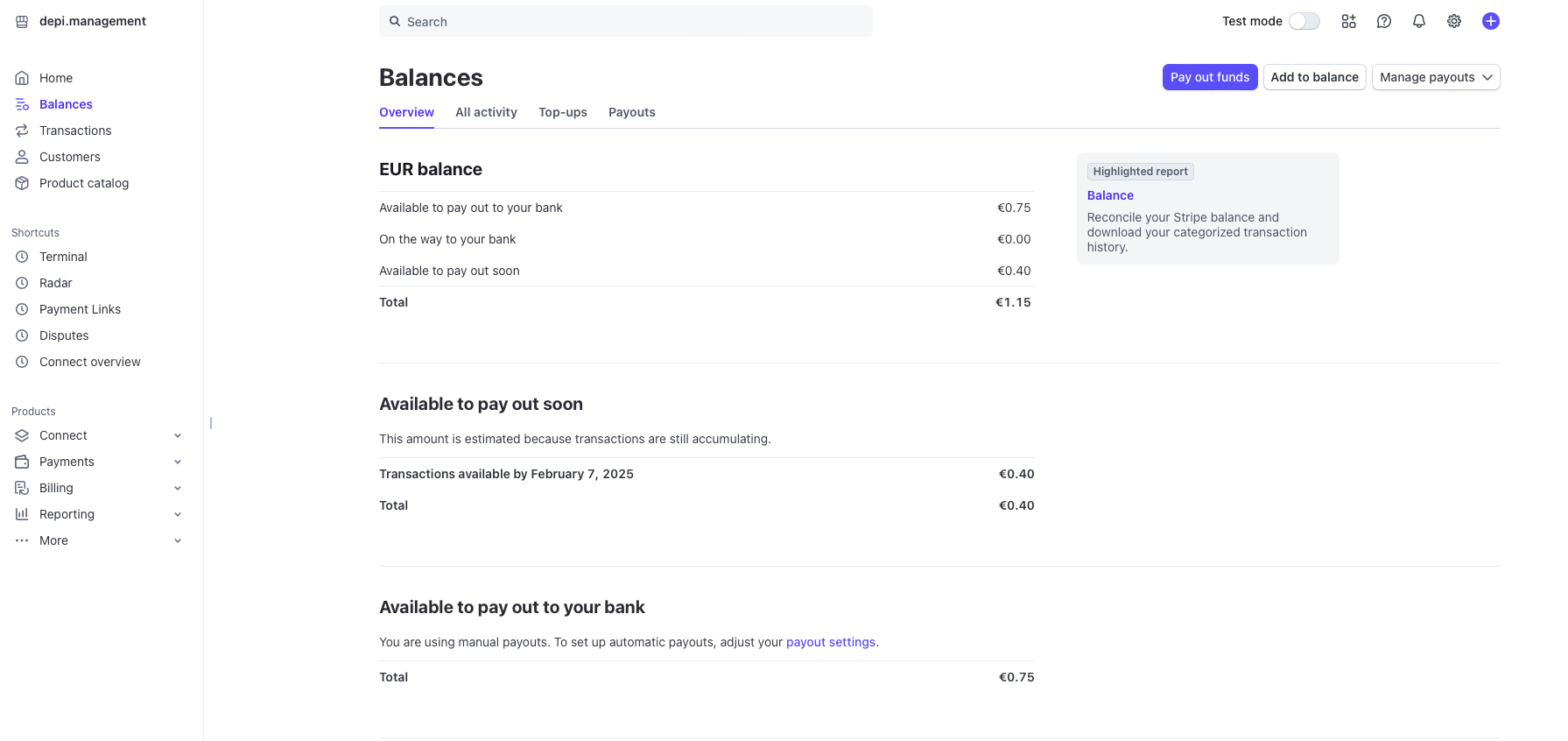Open the Radar shortcut
The width and height of the screenshot is (1568, 741).
(x=56, y=283)
